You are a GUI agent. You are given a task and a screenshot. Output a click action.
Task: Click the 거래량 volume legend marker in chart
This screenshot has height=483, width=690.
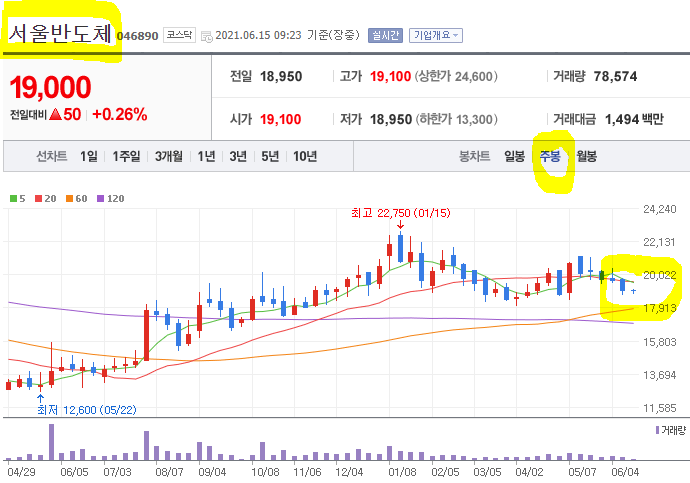[x=657, y=430]
